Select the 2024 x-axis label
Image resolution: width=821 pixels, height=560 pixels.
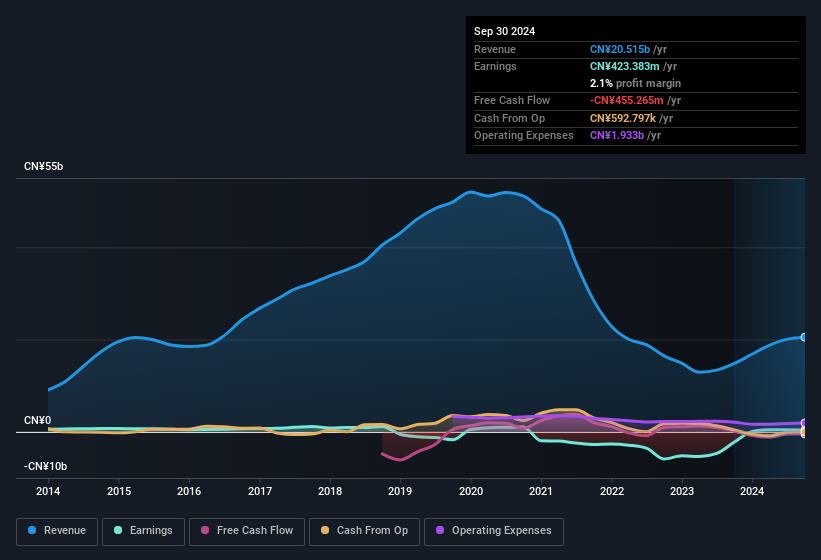click(752, 491)
